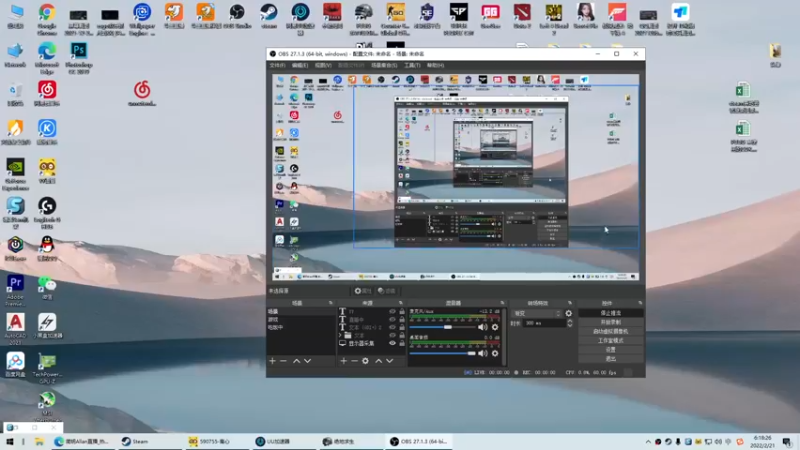Open AutoCAD desktop shortcut
Viewport: 800px width, 450px height.
point(15,329)
